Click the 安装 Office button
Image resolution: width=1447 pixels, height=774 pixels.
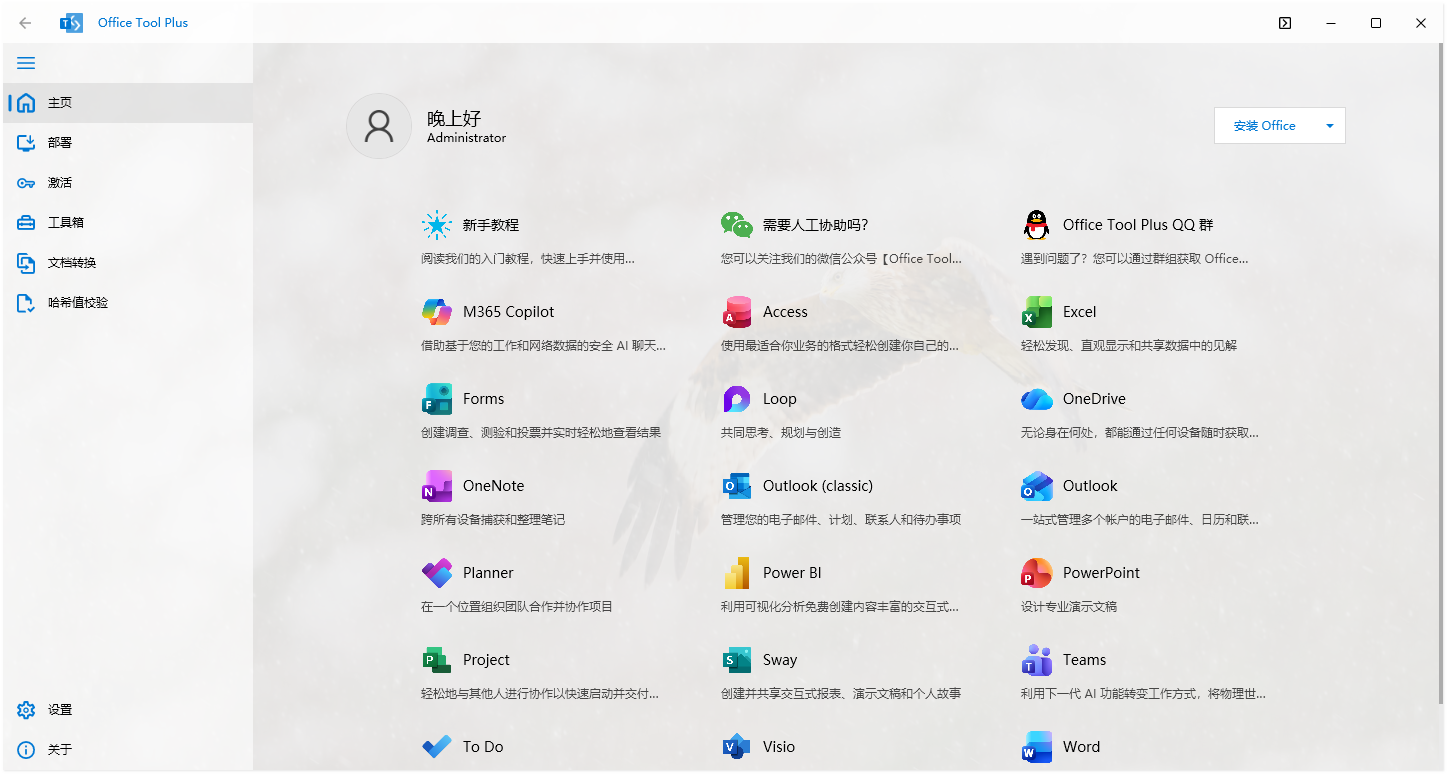[x=1263, y=125]
